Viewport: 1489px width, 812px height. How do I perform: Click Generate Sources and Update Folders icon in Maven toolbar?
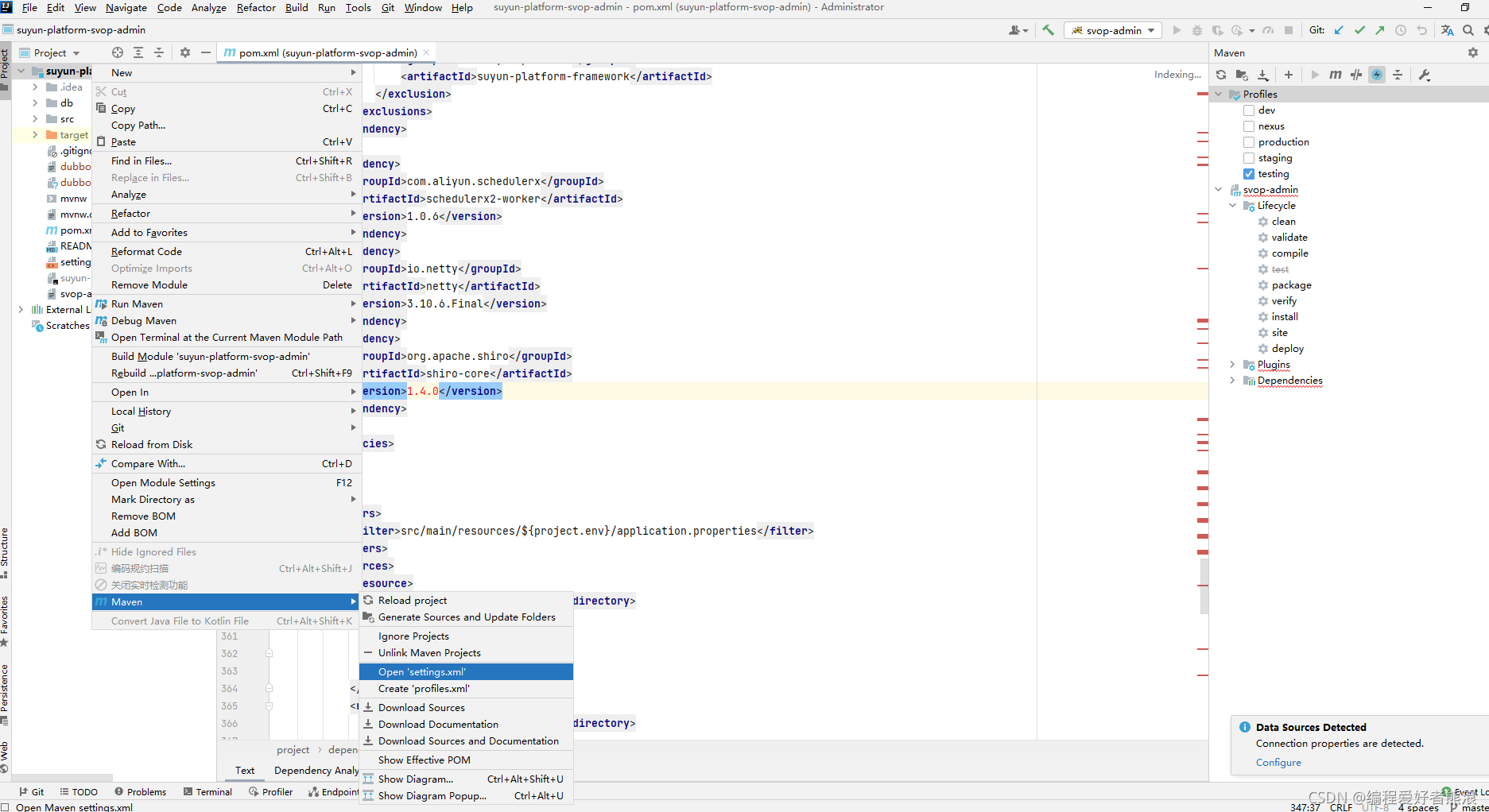pyautogui.click(x=1242, y=75)
